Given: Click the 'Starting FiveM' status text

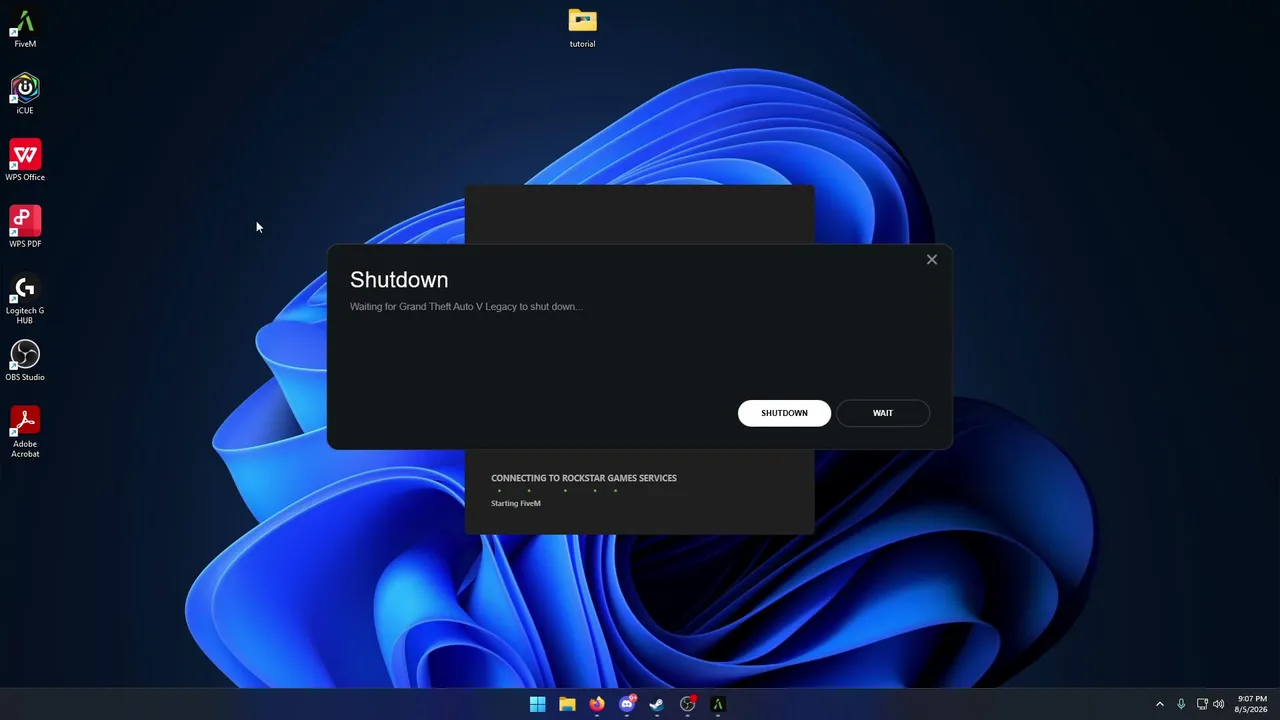Looking at the screenshot, I should point(516,503).
